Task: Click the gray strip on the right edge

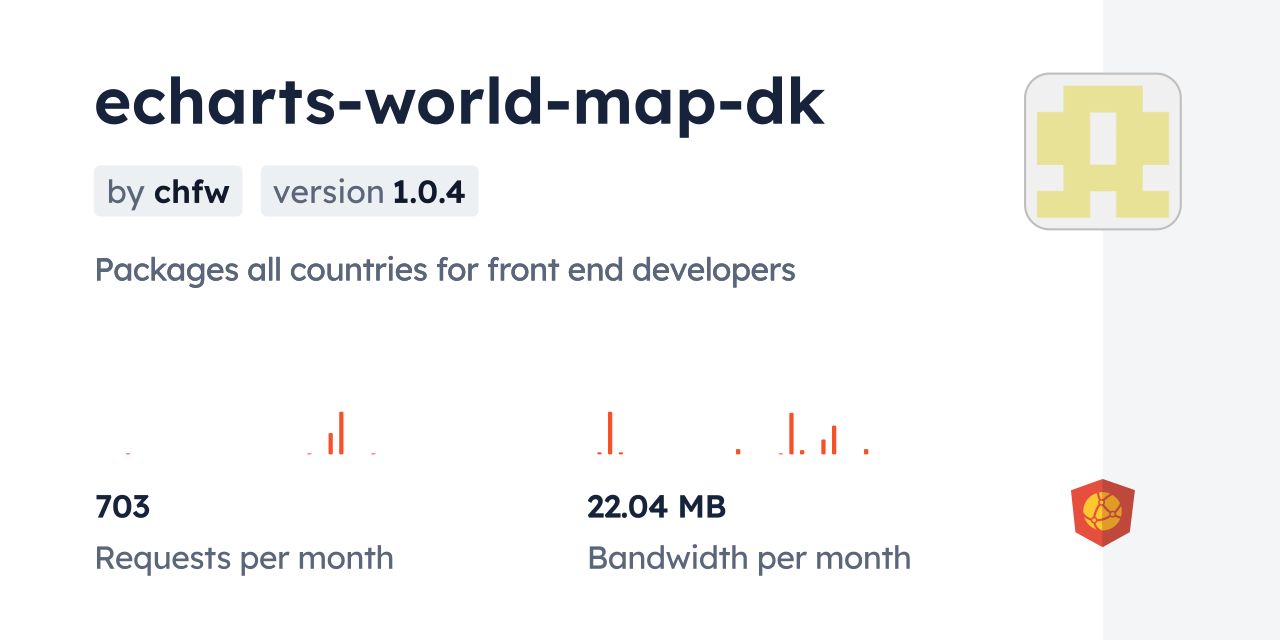Action: 1191,320
